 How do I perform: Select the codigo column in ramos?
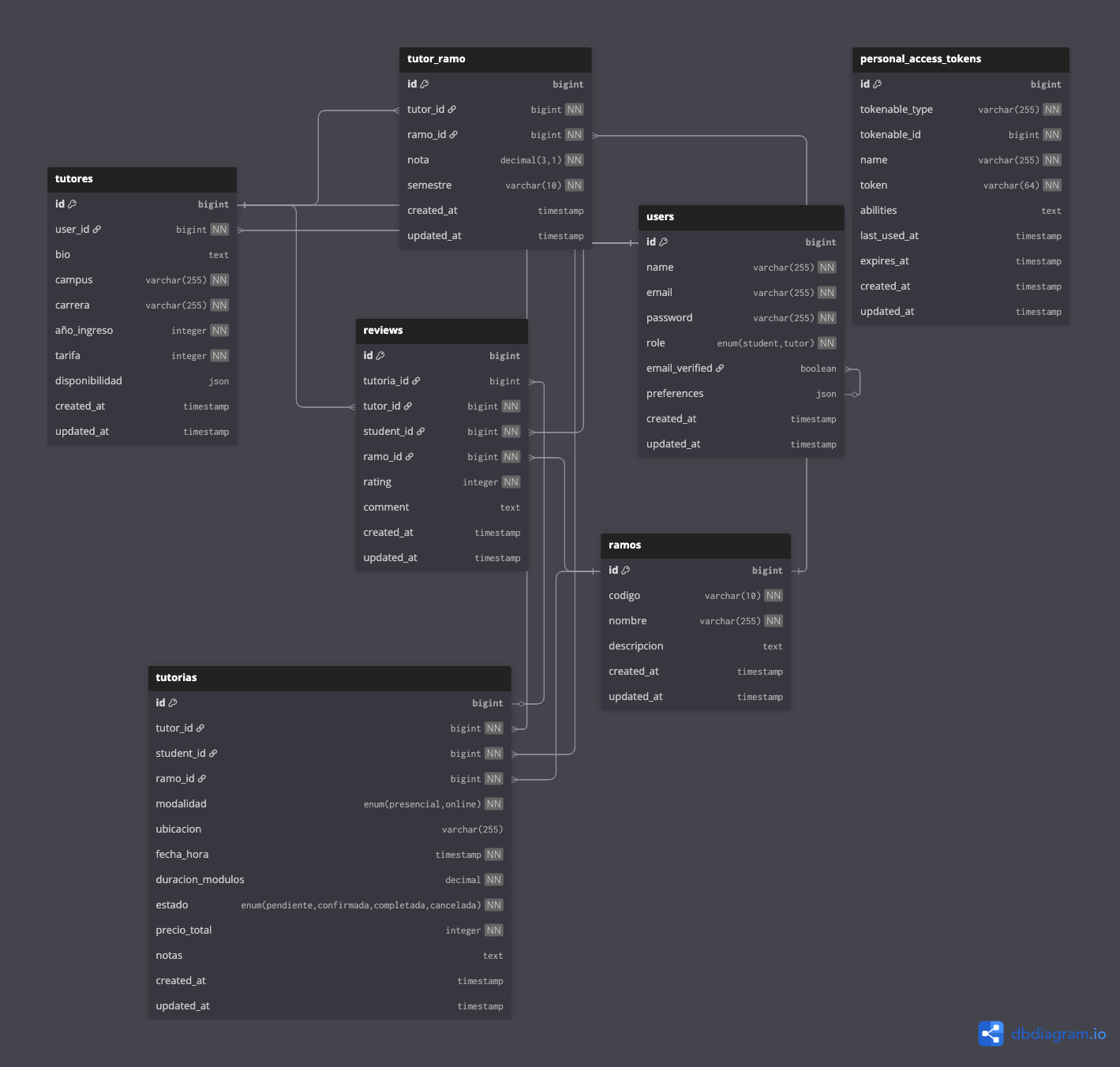click(624, 596)
